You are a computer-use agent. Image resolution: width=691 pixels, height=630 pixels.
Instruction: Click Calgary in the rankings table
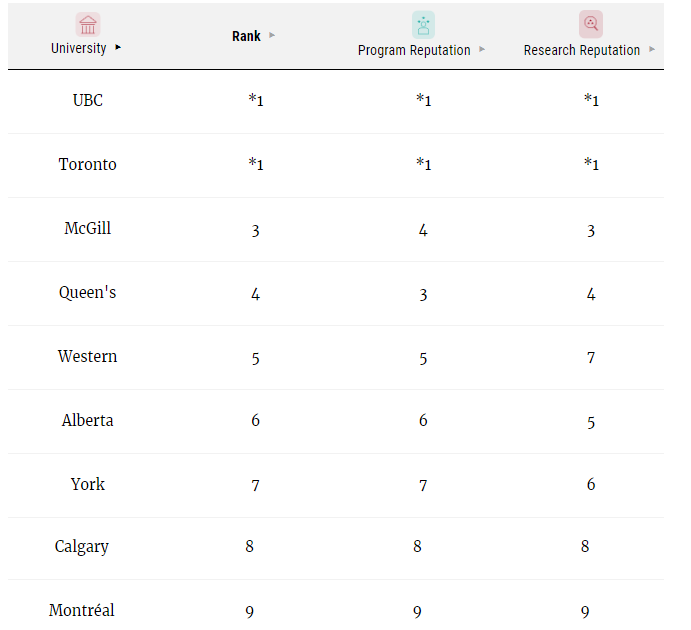pos(82,546)
